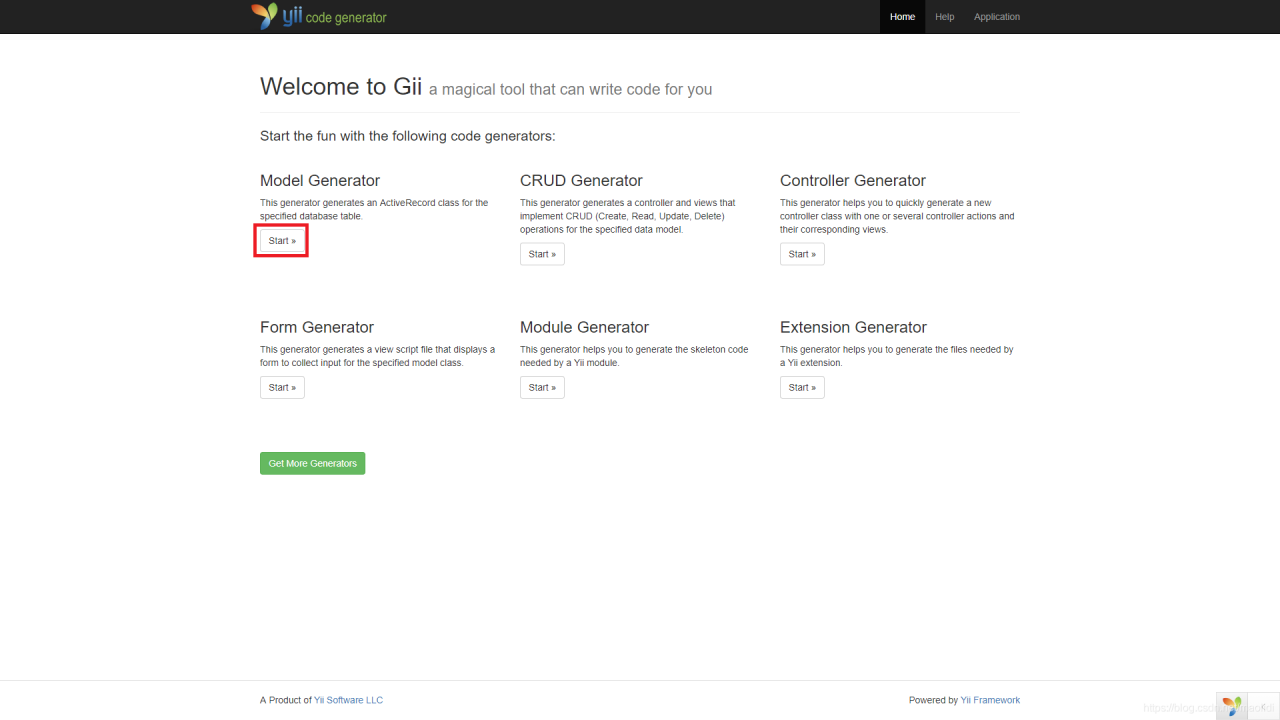Click the Module Generator heading
Screen dimensions: 1280x720
tap(584, 327)
